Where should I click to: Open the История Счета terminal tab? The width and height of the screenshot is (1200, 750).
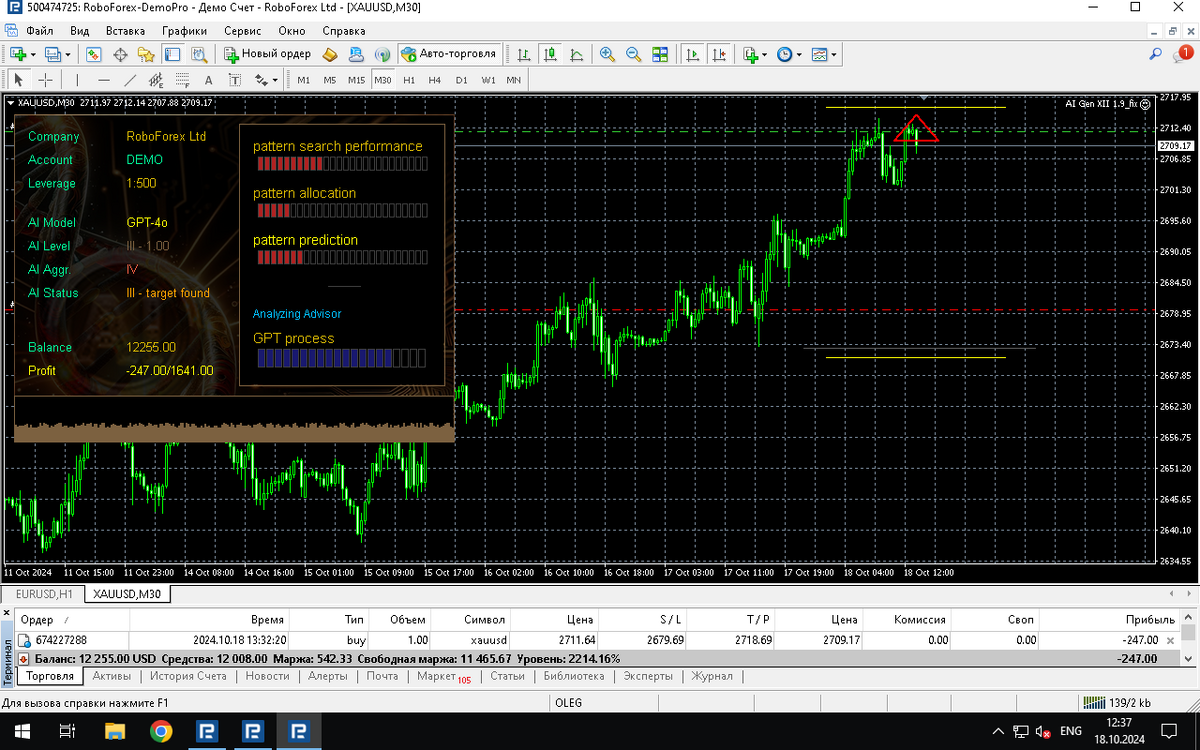pyautogui.click(x=188, y=676)
